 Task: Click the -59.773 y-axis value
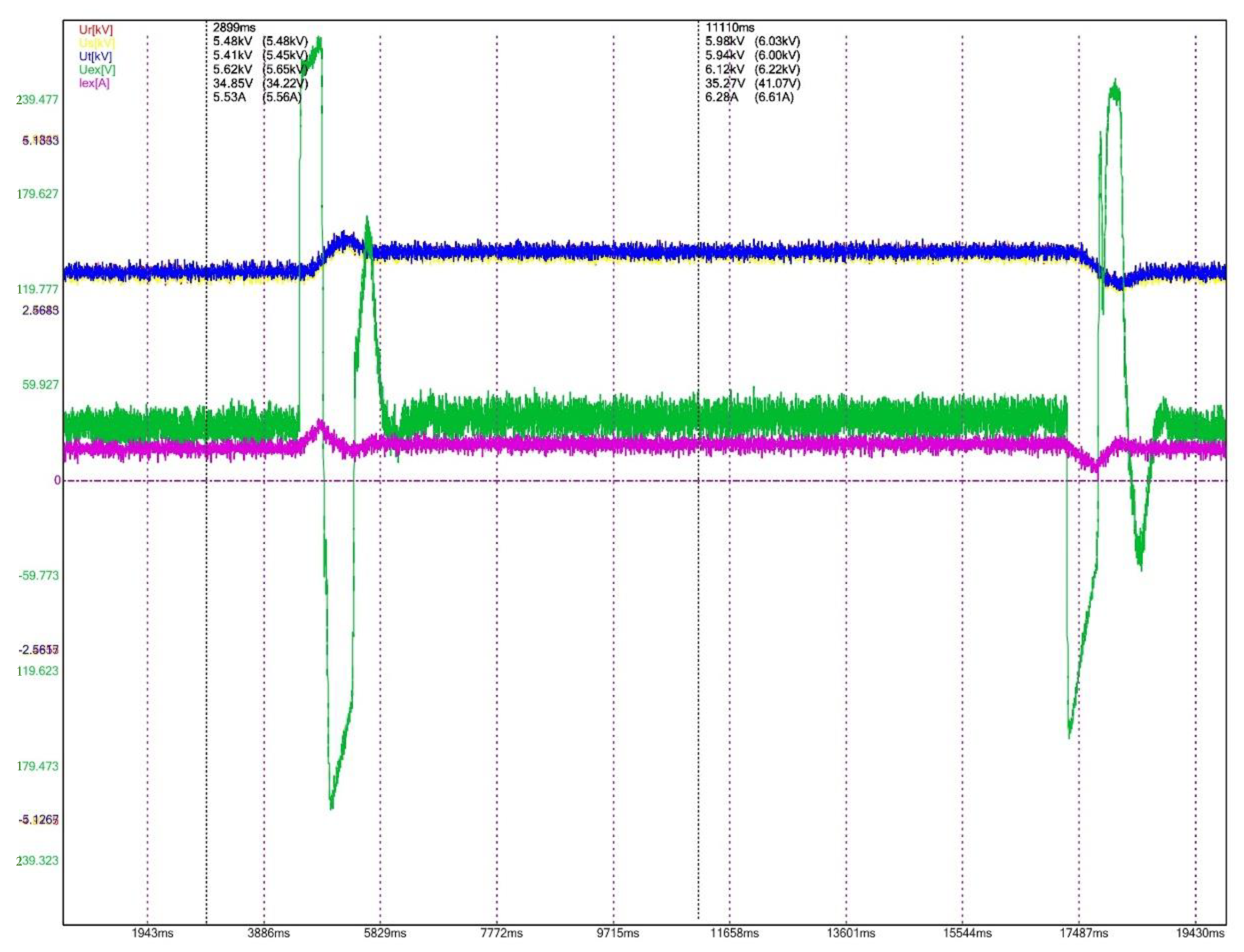(x=39, y=576)
